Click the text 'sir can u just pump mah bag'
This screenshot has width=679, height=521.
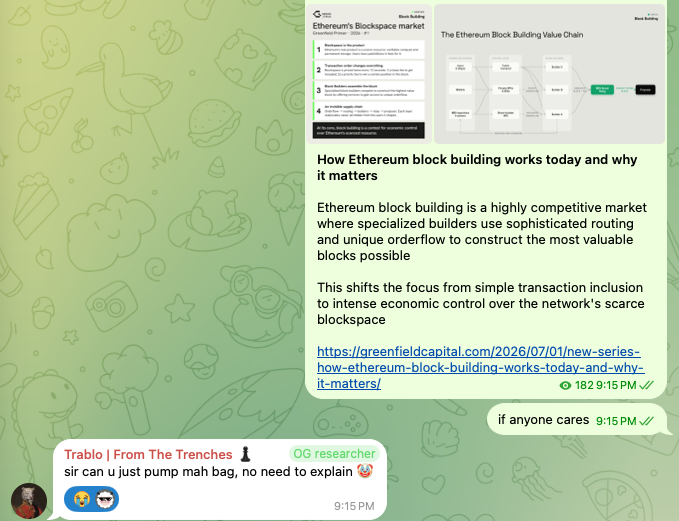point(150,471)
